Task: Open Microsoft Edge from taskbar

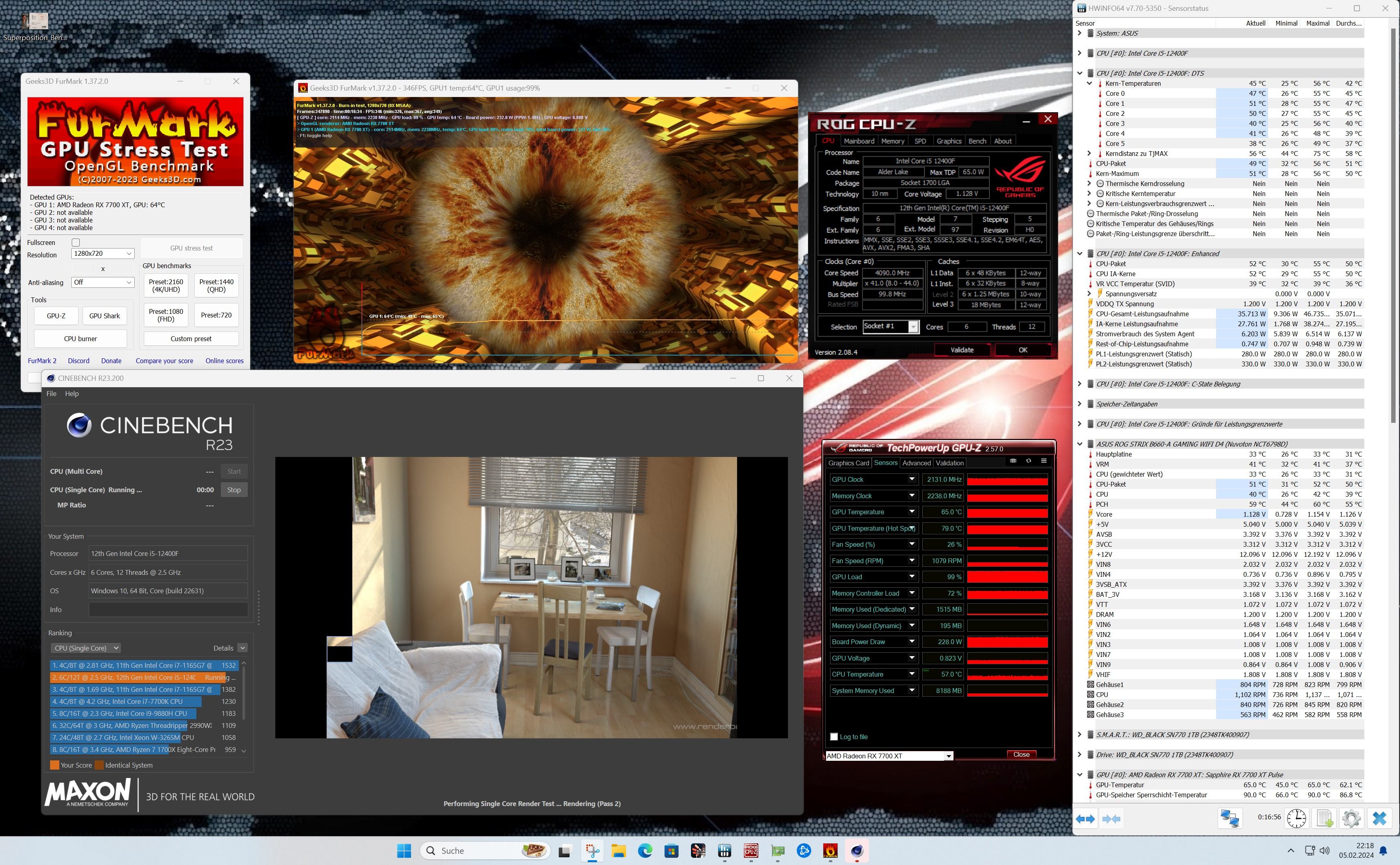Action: point(645,851)
